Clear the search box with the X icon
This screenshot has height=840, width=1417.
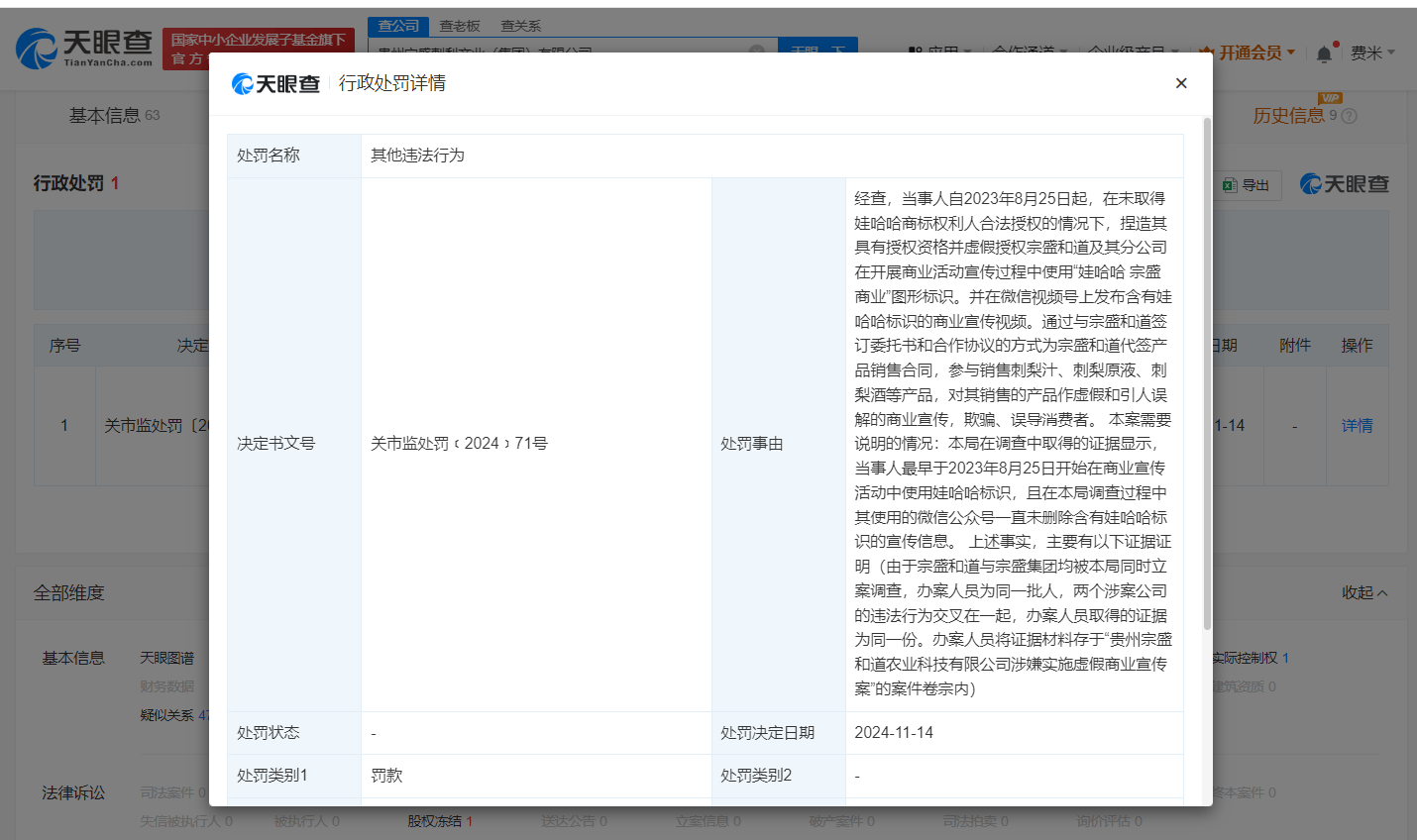[x=757, y=50]
